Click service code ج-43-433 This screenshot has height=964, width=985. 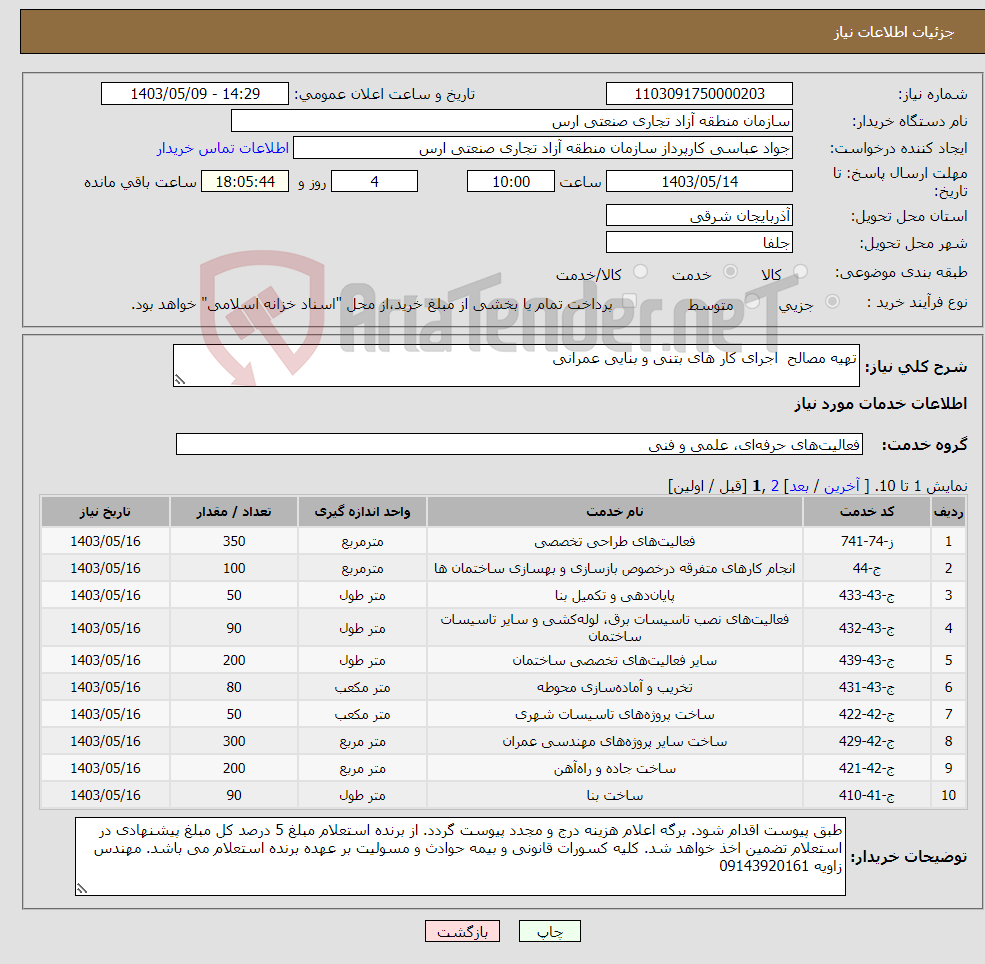[867, 595]
